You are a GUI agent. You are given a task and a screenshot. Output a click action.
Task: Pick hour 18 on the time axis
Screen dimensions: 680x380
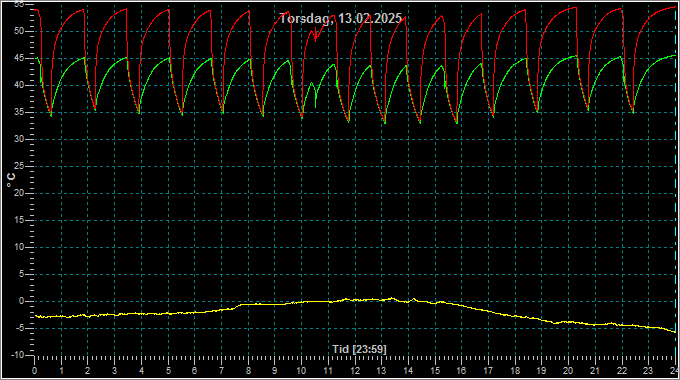515,371
